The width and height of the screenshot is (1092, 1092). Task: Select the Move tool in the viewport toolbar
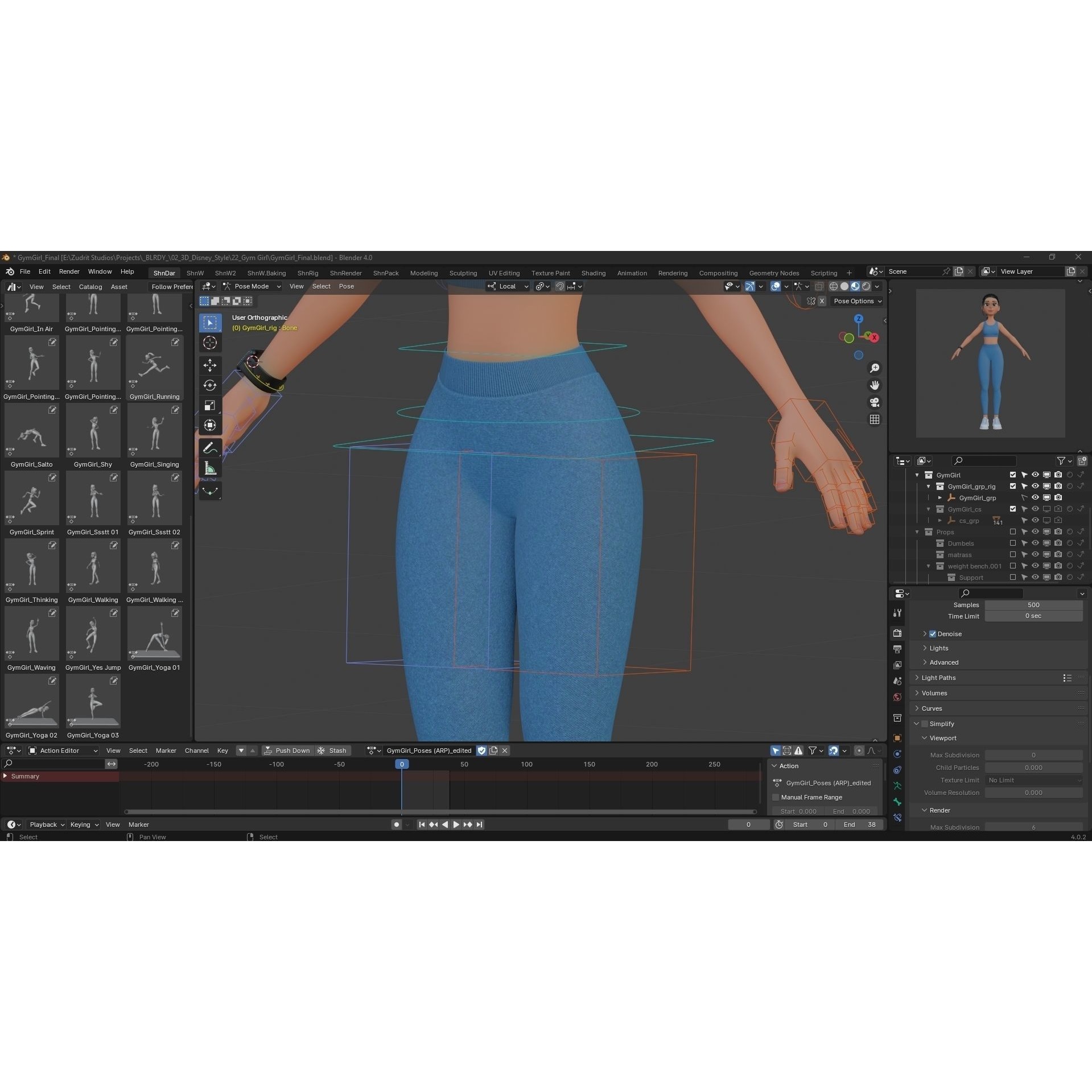[210, 365]
